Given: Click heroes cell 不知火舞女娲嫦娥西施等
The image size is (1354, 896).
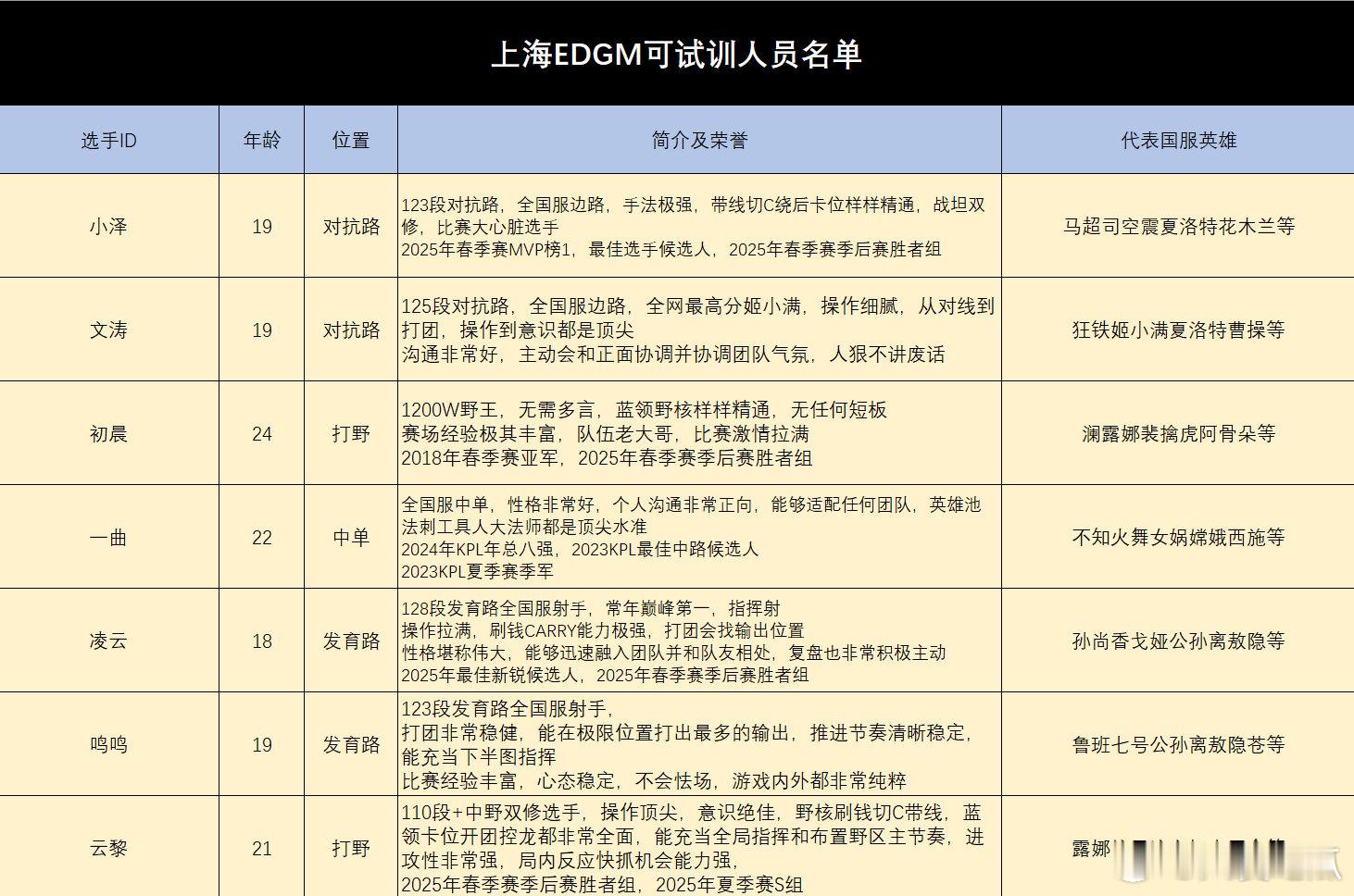Looking at the screenshot, I should [1178, 537].
